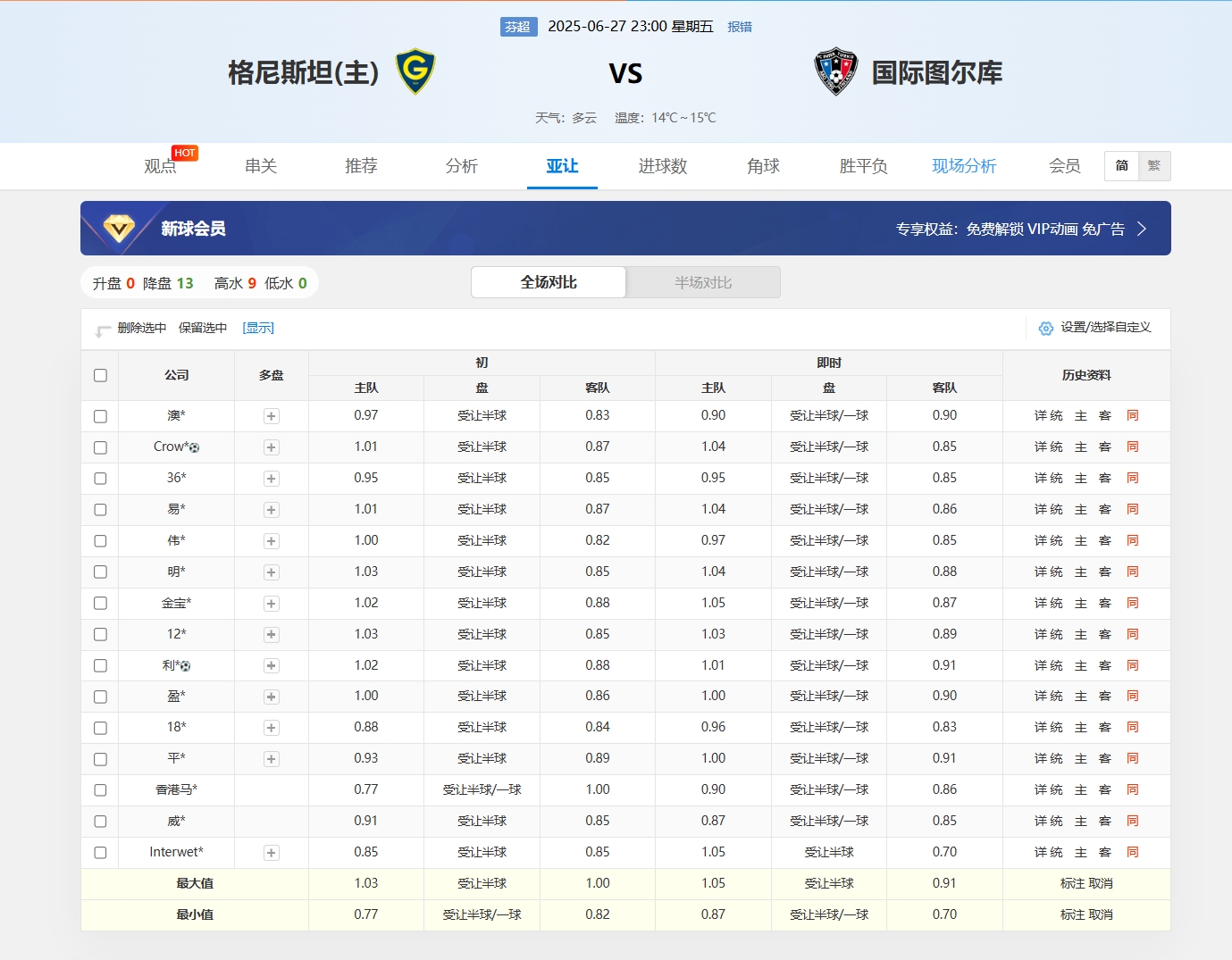Click the 同 icon in the 利* row
This screenshot has height=960, width=1232.
[x=1133, y=665]
